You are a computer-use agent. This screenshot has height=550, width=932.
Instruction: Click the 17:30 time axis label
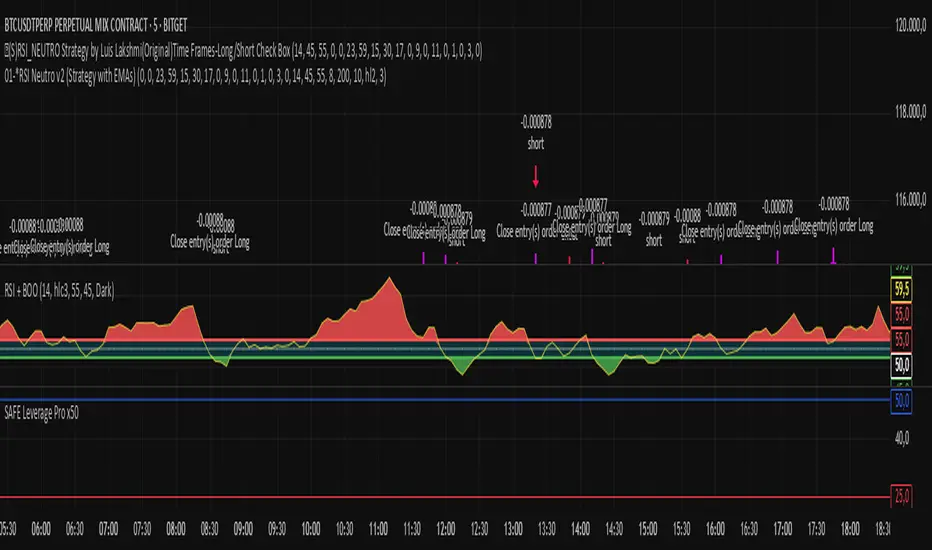click(x=817, y=528)
